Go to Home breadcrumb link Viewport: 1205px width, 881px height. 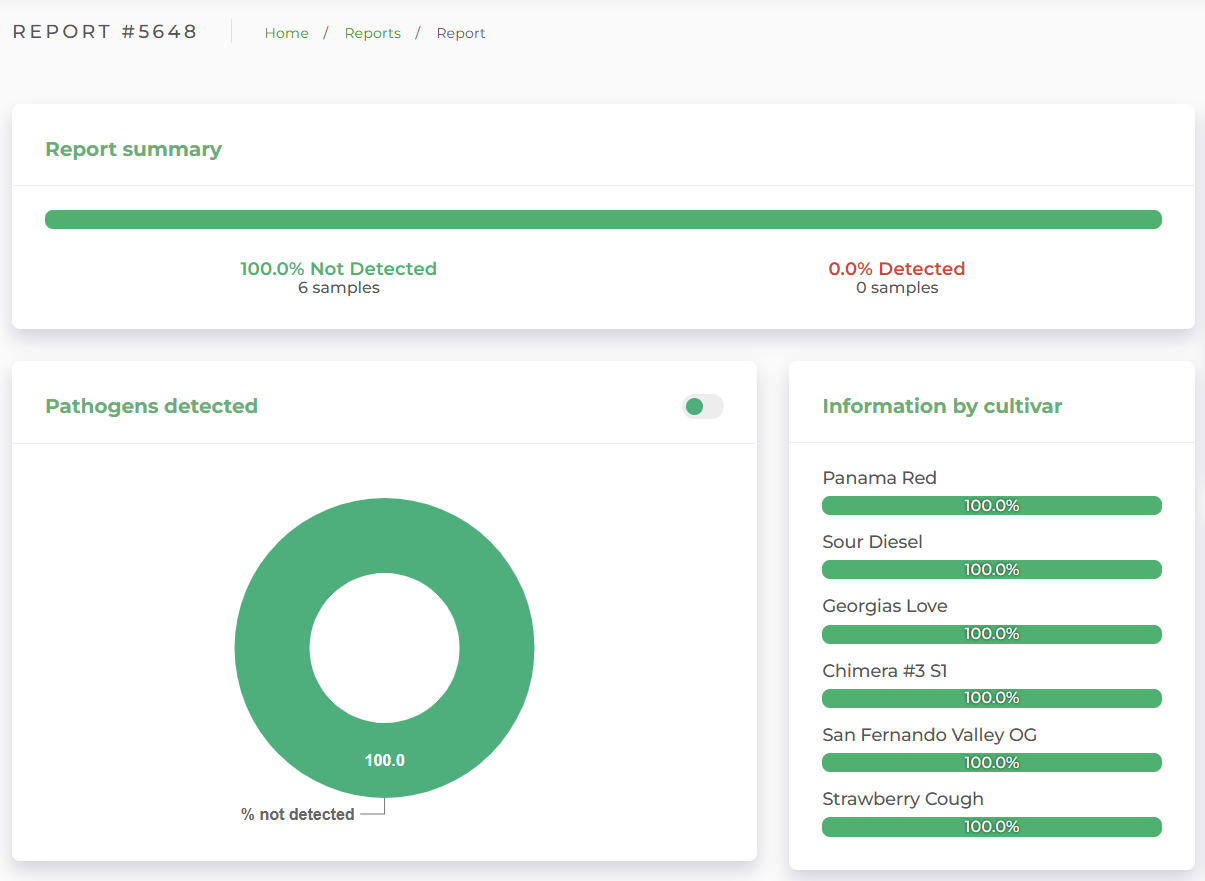click(x=286, y=33)
